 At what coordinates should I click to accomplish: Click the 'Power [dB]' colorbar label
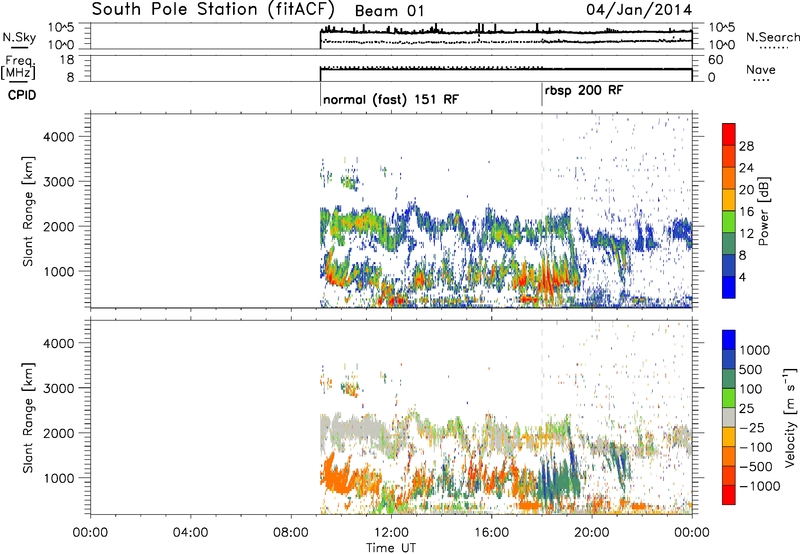(763, 211)
